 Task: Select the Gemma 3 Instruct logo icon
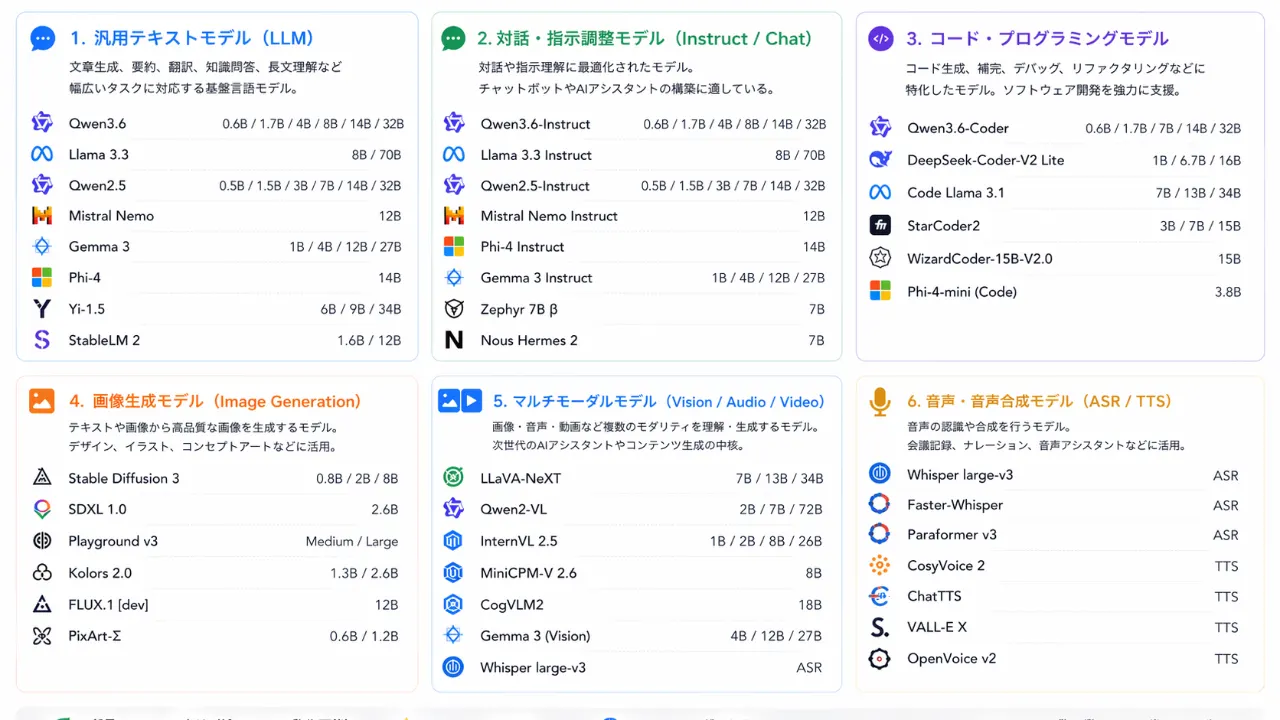(x=454, y=277)
